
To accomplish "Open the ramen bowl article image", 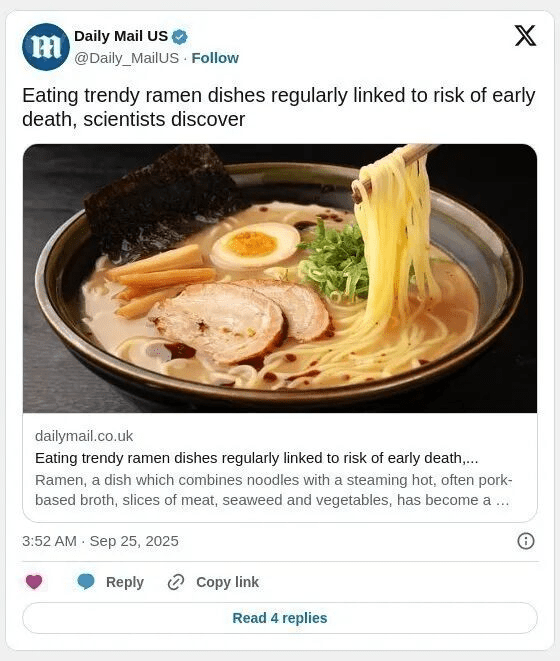I will (280, 278).
